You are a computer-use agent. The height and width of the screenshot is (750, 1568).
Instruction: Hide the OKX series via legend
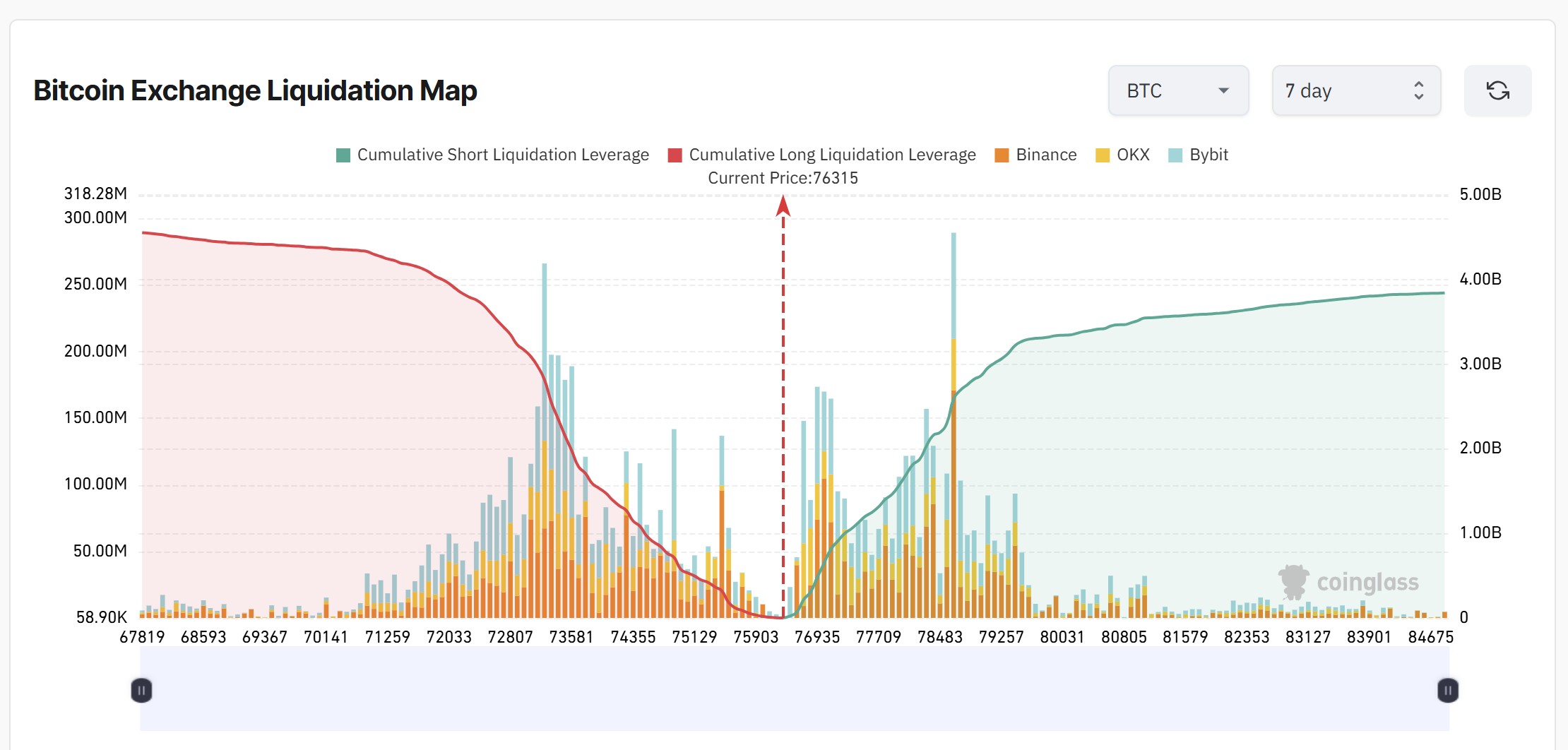click(x=1133, y=155)
